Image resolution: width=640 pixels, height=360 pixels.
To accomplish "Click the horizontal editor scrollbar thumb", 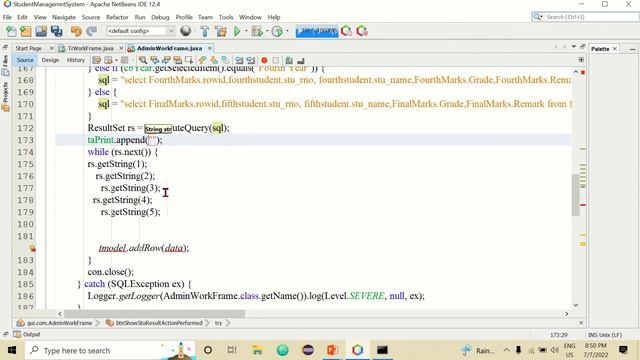I will 155,313.
